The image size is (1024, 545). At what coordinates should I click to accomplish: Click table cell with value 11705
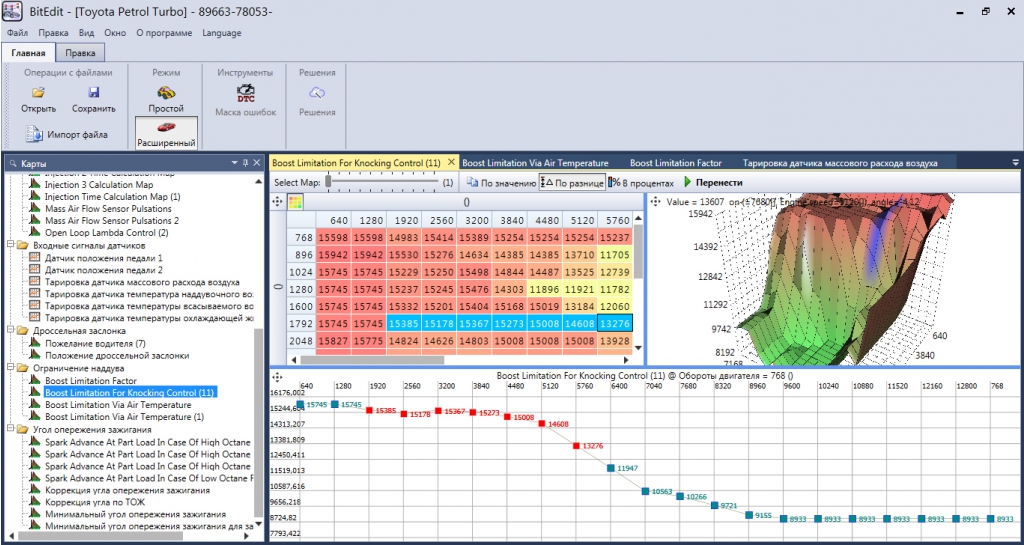pyautogui.click(x=615, y=255)
